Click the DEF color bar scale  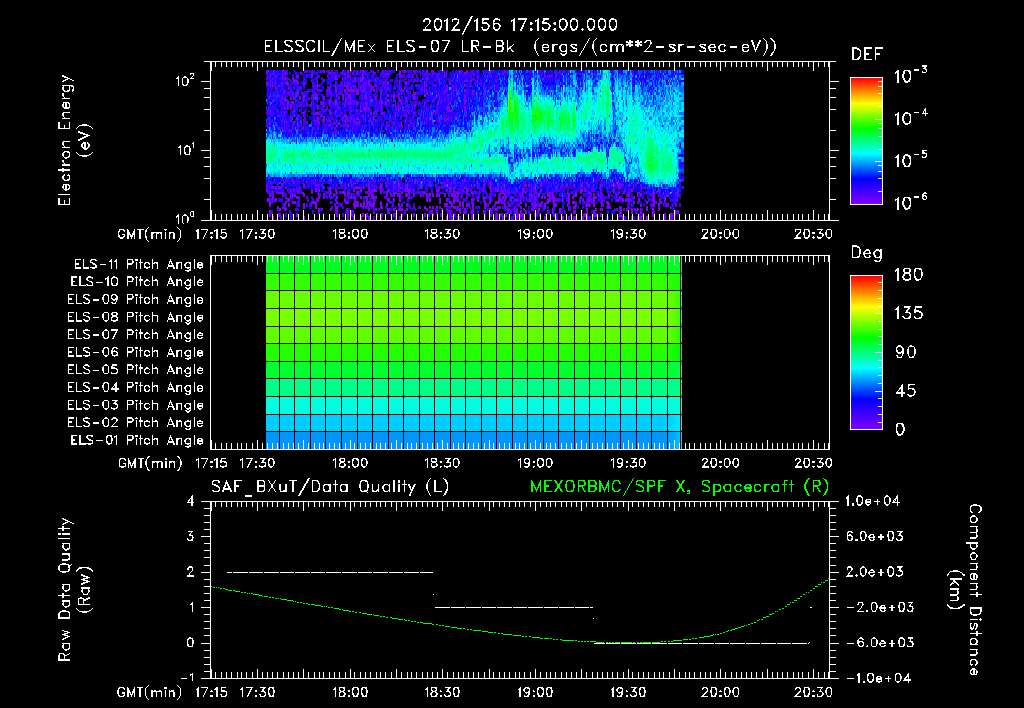click(866, 140)
